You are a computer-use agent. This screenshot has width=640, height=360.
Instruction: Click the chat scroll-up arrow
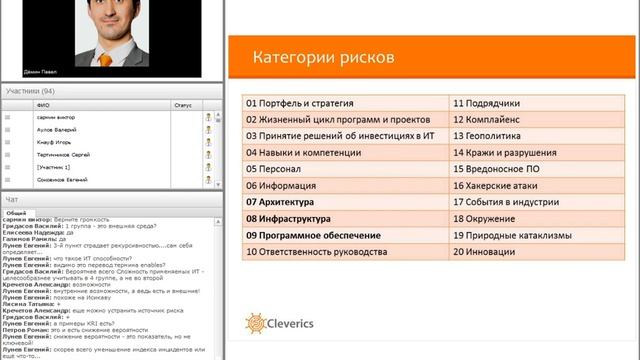pyautogui.click(x=218, y=222)
